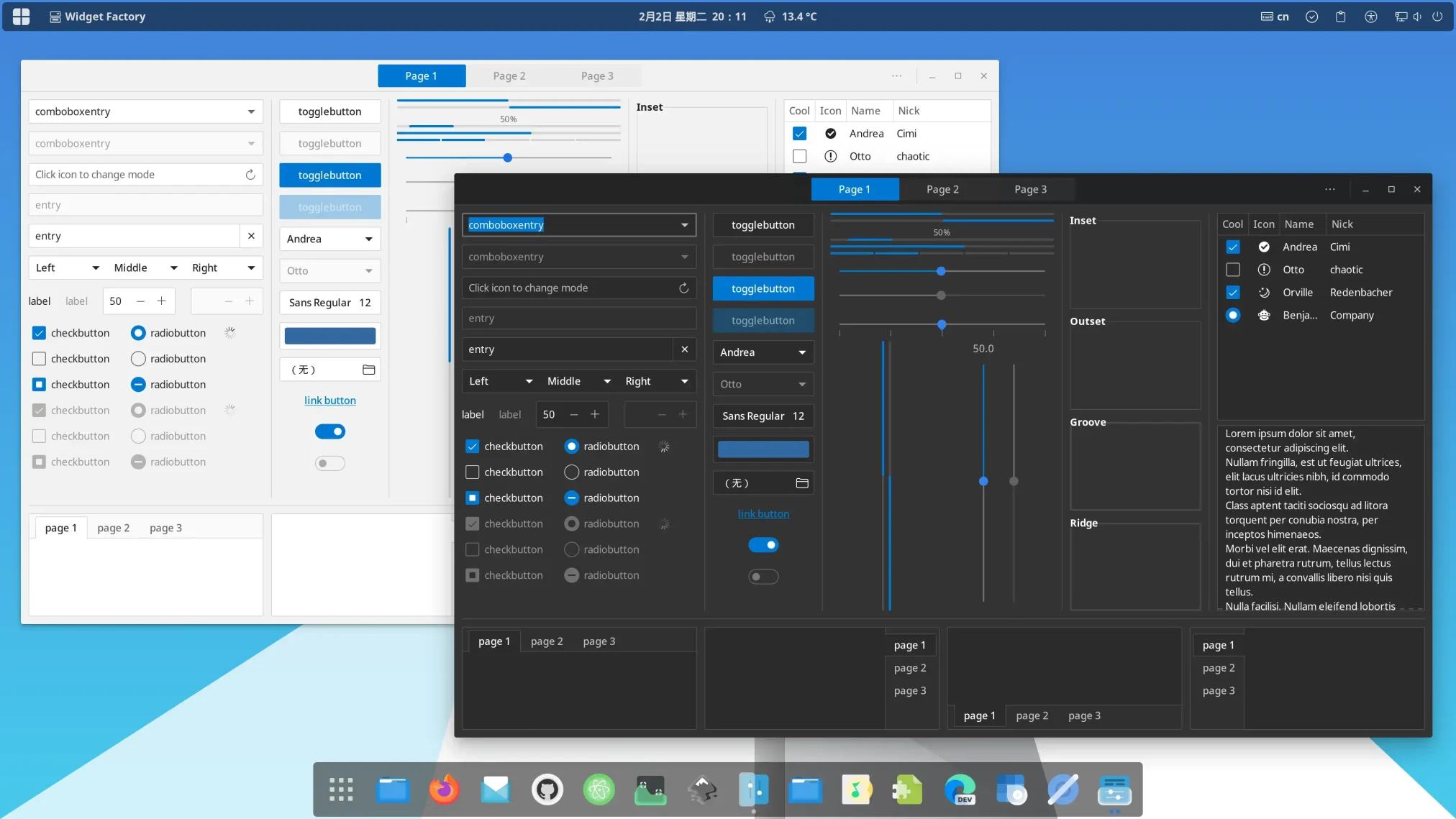Turn off the enabled blue switch in dark window
Viewport: 1456px width, 819px height.
click(x=763, y=545)
